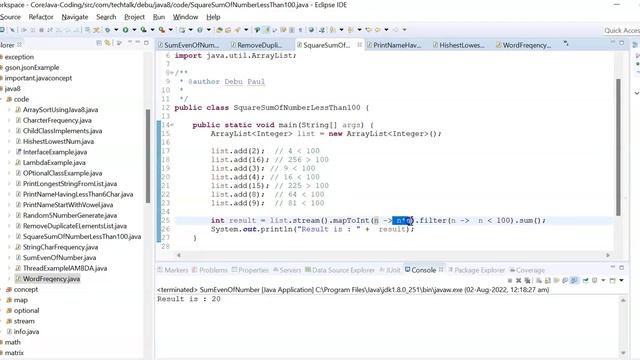The image size is (640, 360).
Task: Minimize the Package Explorer panel
Action: (x=138, y=42)
